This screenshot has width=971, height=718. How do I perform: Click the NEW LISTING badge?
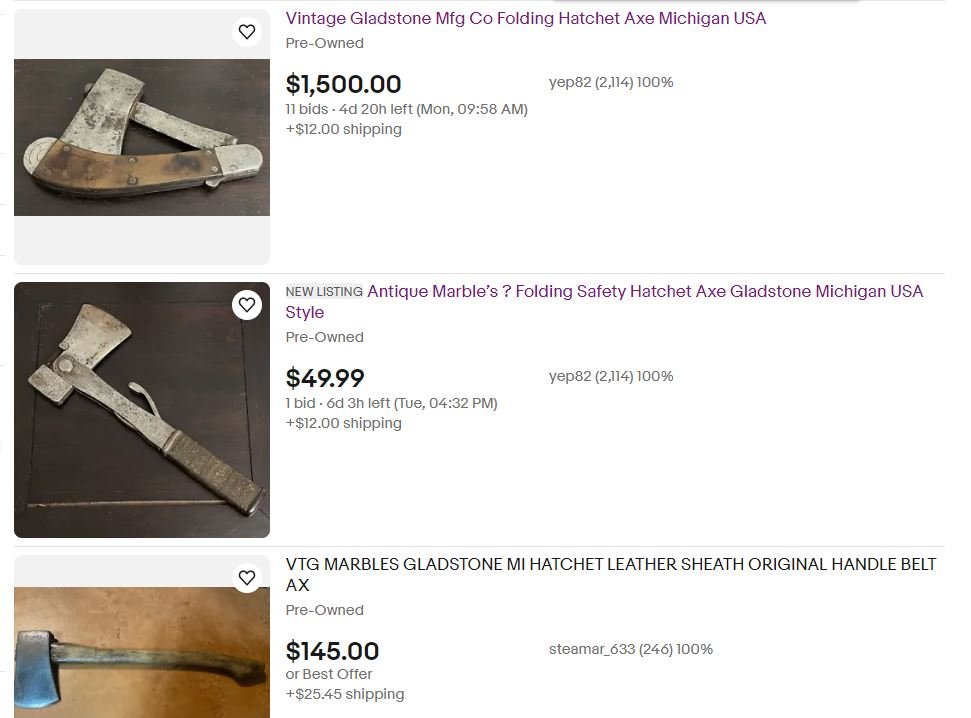pyautogui.click(x=324, y=292)
